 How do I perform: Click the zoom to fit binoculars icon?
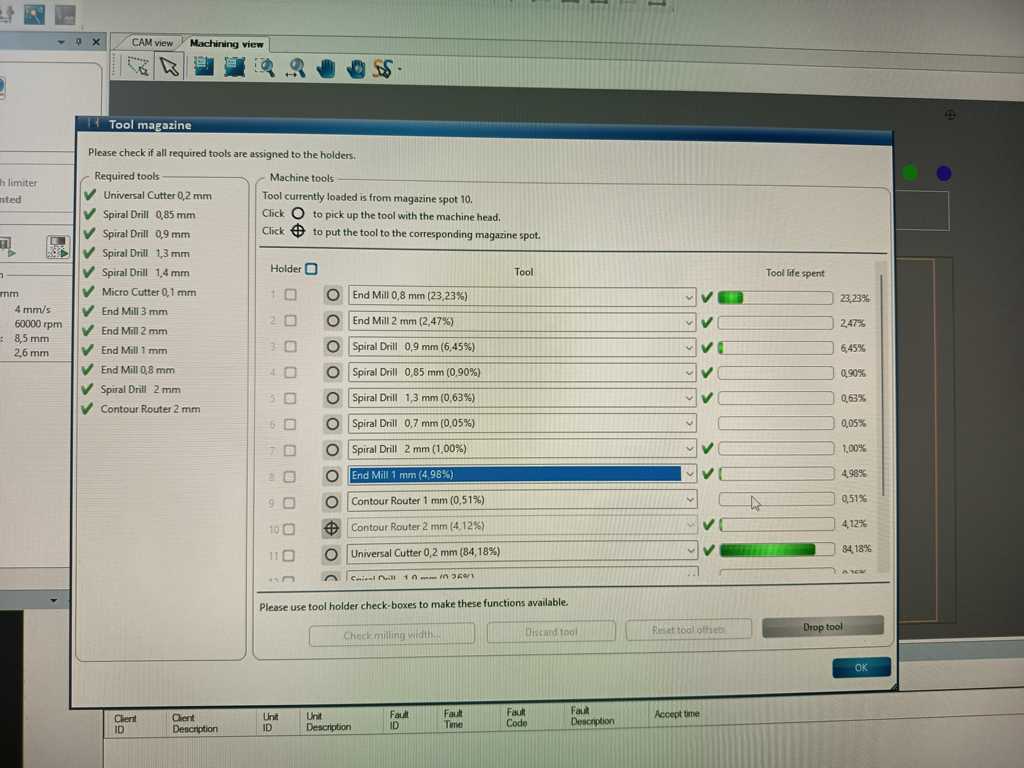click(295, 68)
